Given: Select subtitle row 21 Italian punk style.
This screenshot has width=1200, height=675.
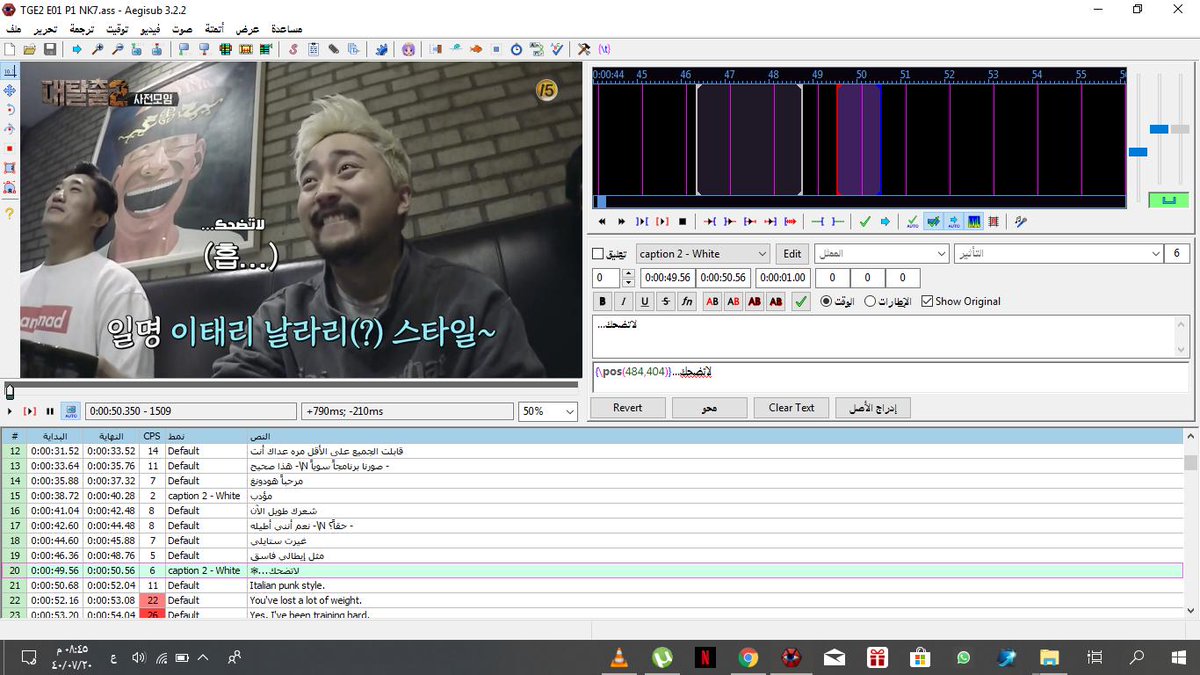Looking at the screenshot, I should point(591,586).
